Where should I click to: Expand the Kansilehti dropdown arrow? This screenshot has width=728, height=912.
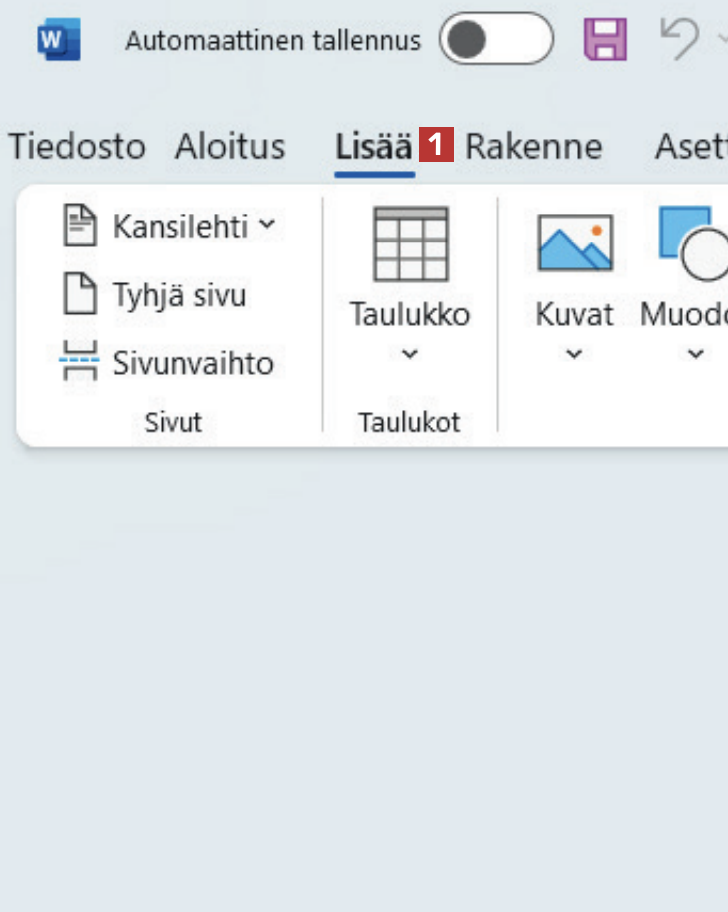coord(267,224)
